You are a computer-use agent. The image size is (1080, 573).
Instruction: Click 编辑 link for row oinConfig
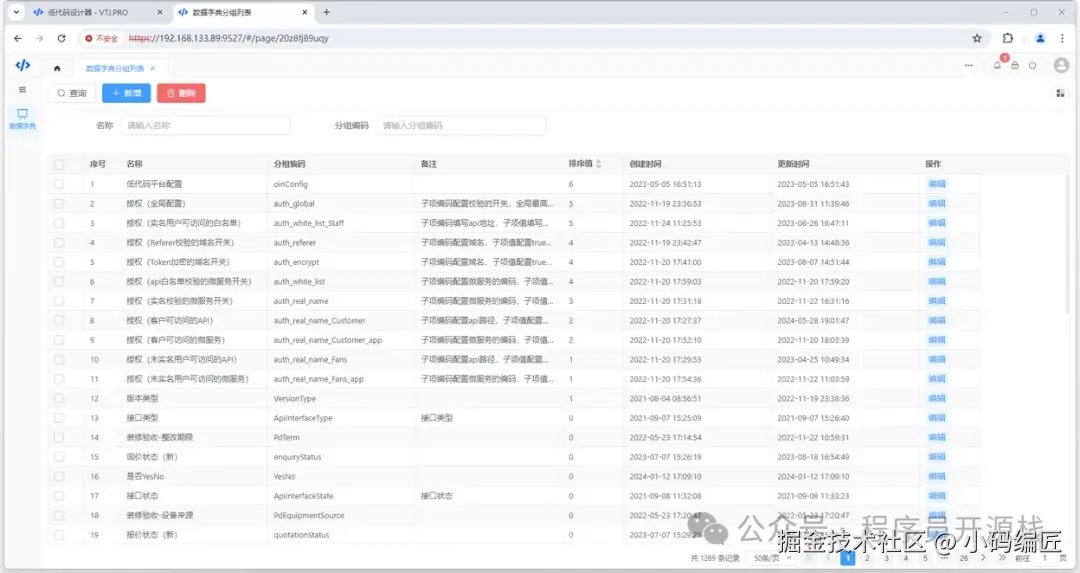click(x=937, y=184)
